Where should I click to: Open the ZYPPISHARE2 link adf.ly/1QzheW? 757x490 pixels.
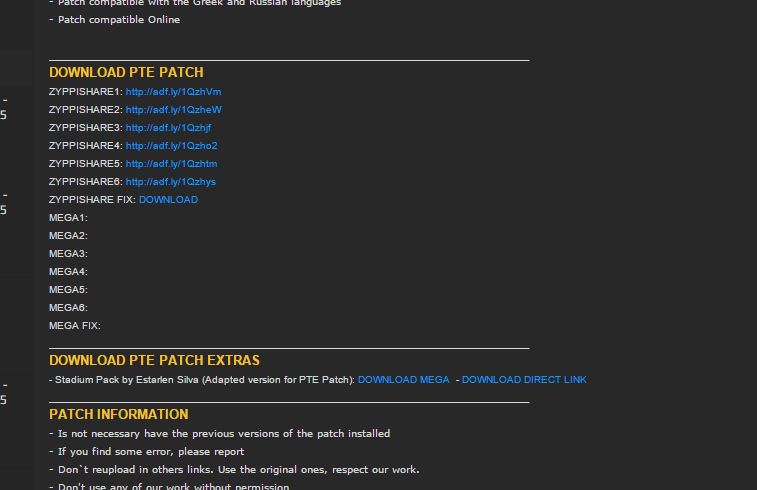point(174,110)
